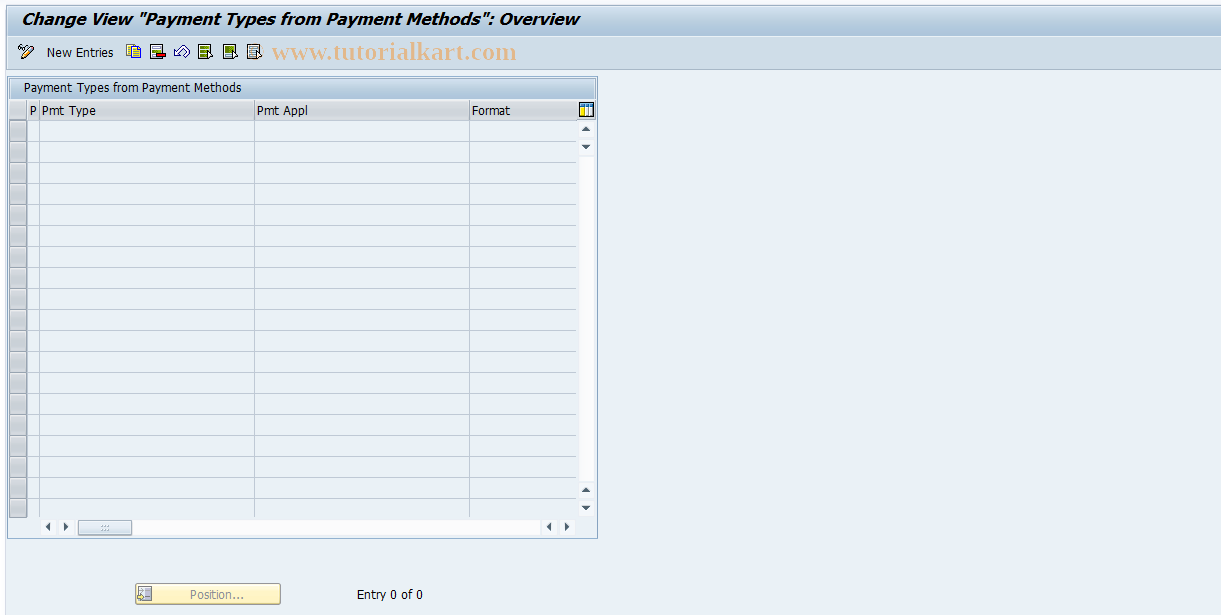
Task: Click the up arrow at top of vertical scrollbar
Action: click(586, 129)
